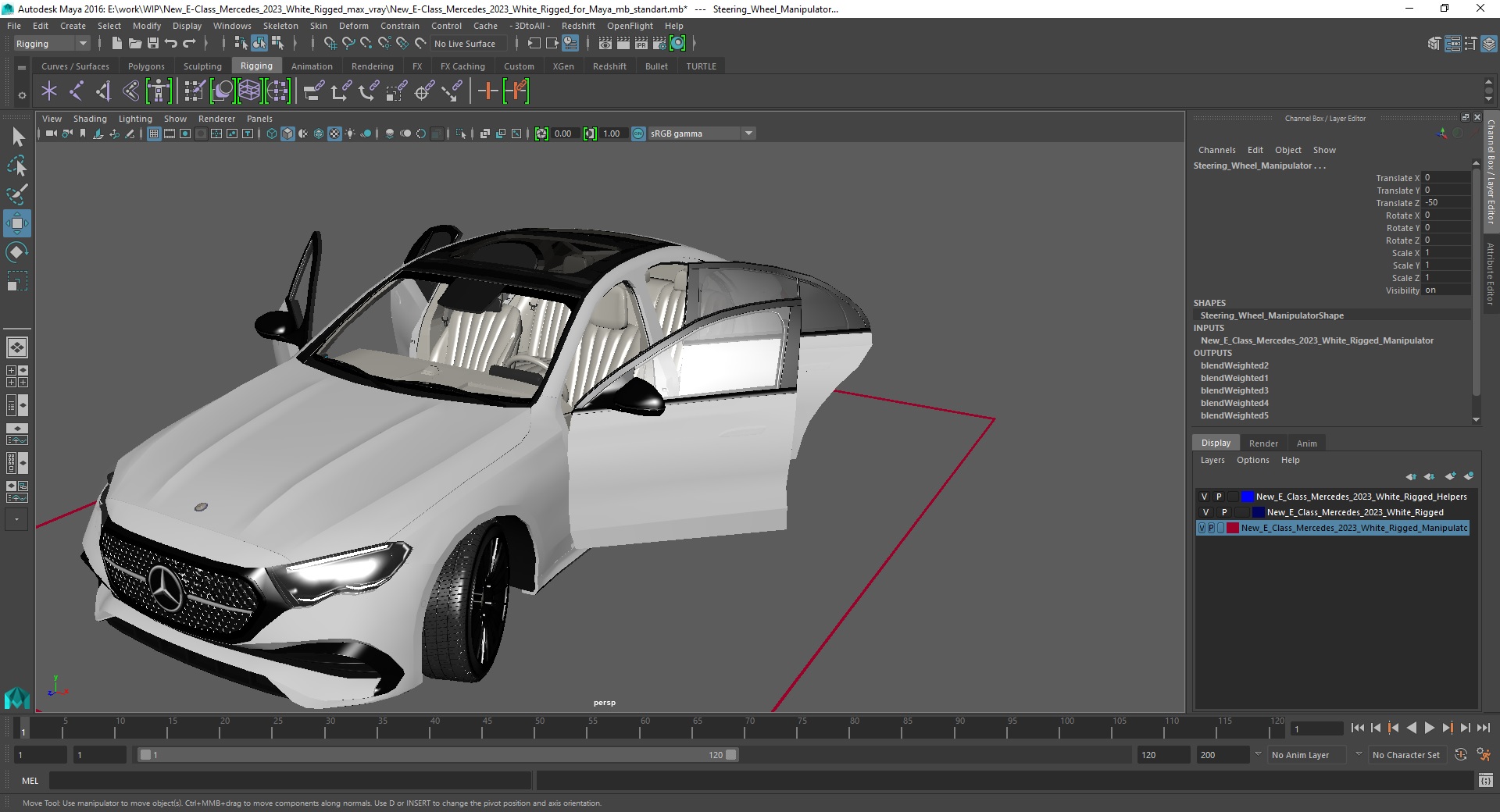This screenshot has width=1500, height=812.
Task: Open the shelf options gear menu
Action: (x=22, y=94)
